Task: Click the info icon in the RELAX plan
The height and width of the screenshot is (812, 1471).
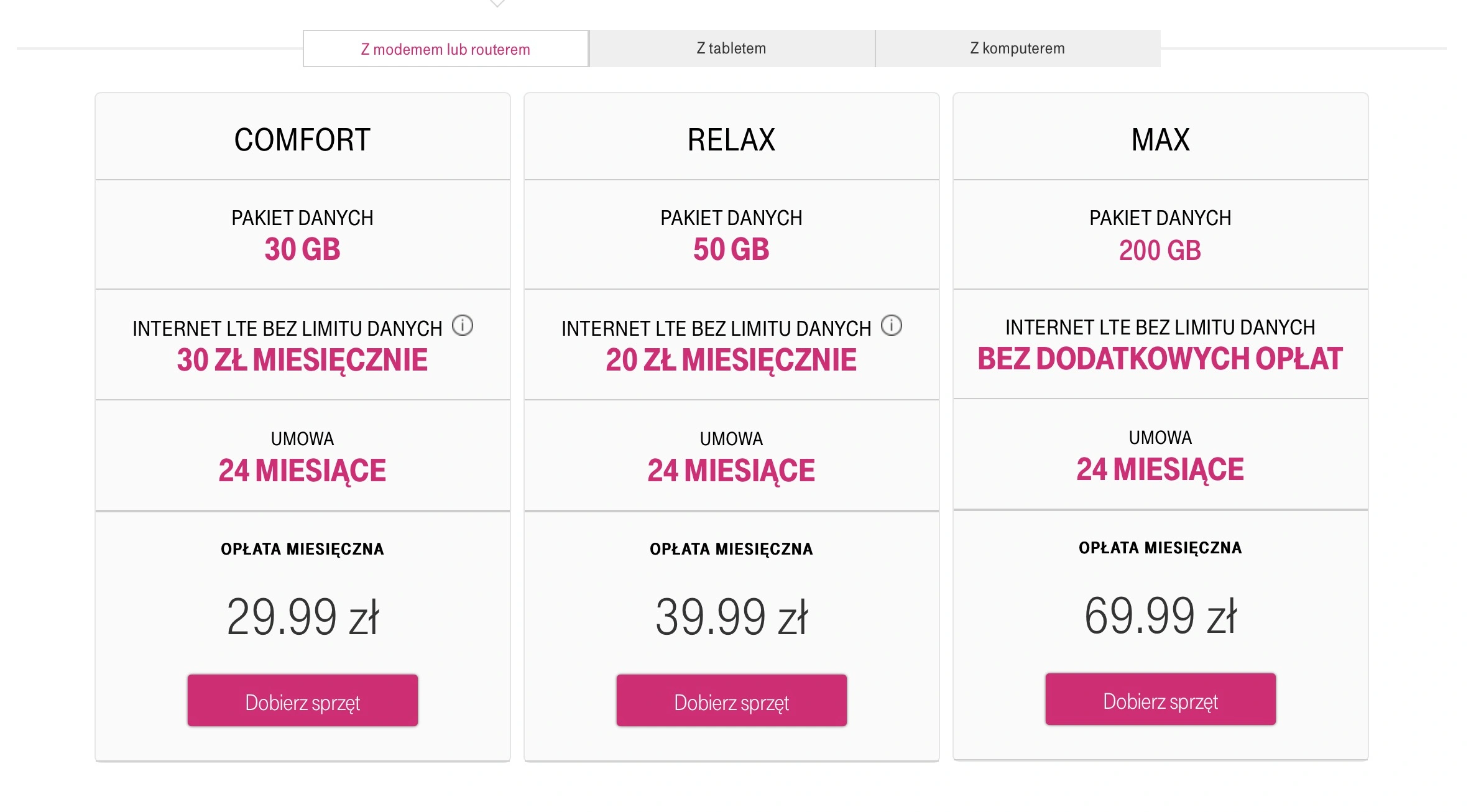Action: coord(892,325)
